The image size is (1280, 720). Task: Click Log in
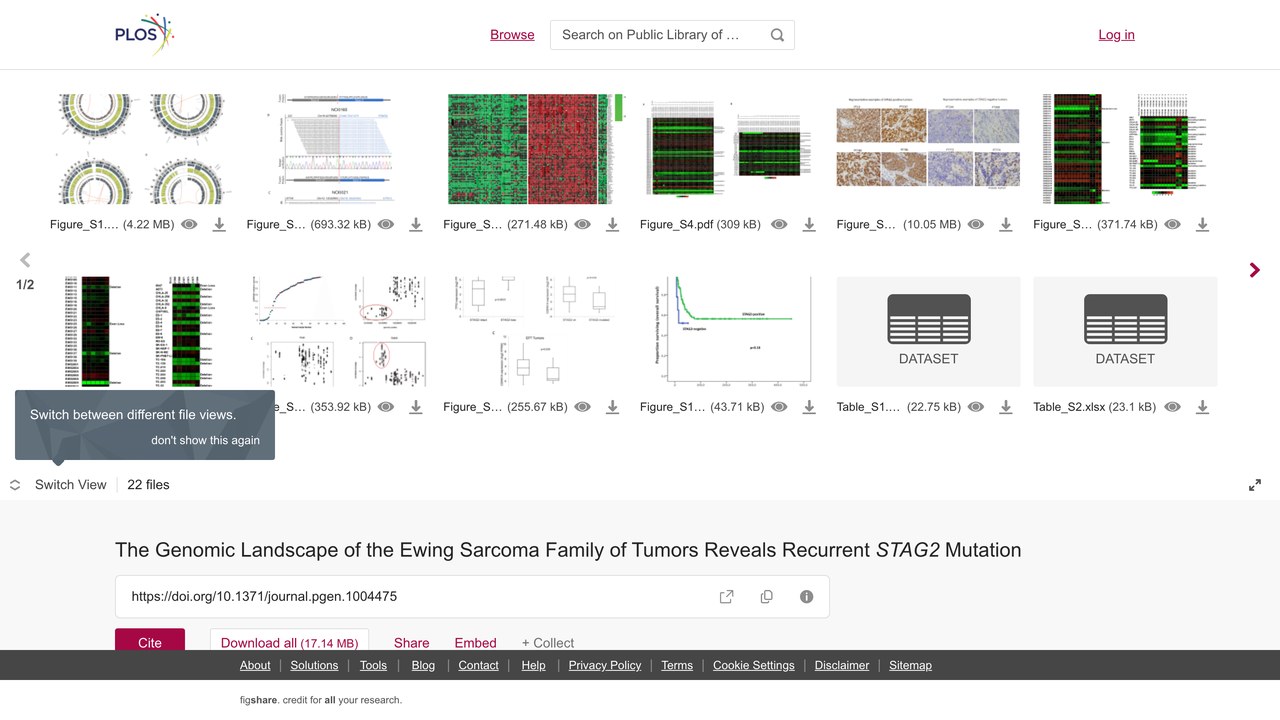click(1116, 35)
